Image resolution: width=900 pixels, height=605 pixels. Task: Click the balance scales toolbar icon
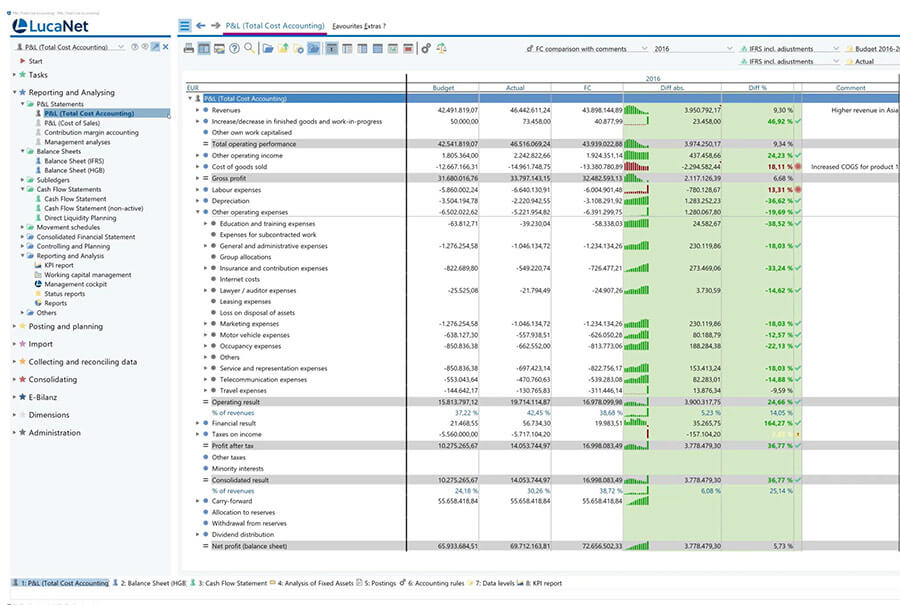click(441, 48)
